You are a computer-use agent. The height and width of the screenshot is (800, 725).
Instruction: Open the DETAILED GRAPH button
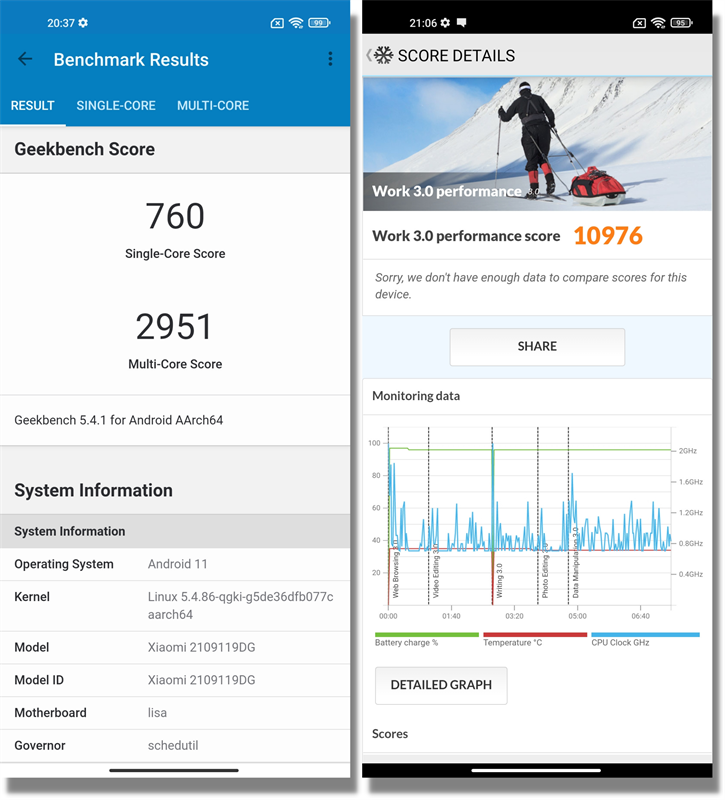(x=441, y=685)
